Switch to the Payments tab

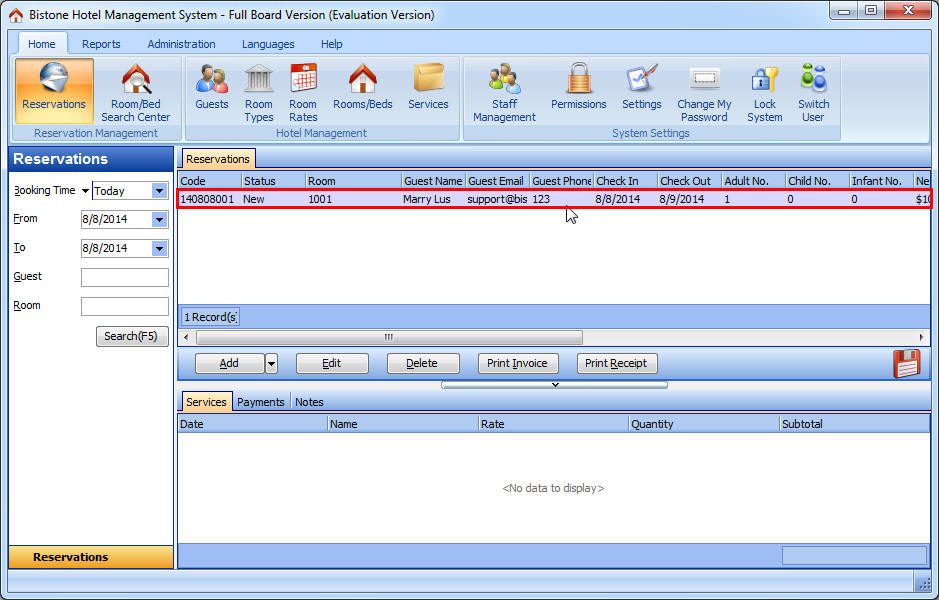(x=260, y=402)
